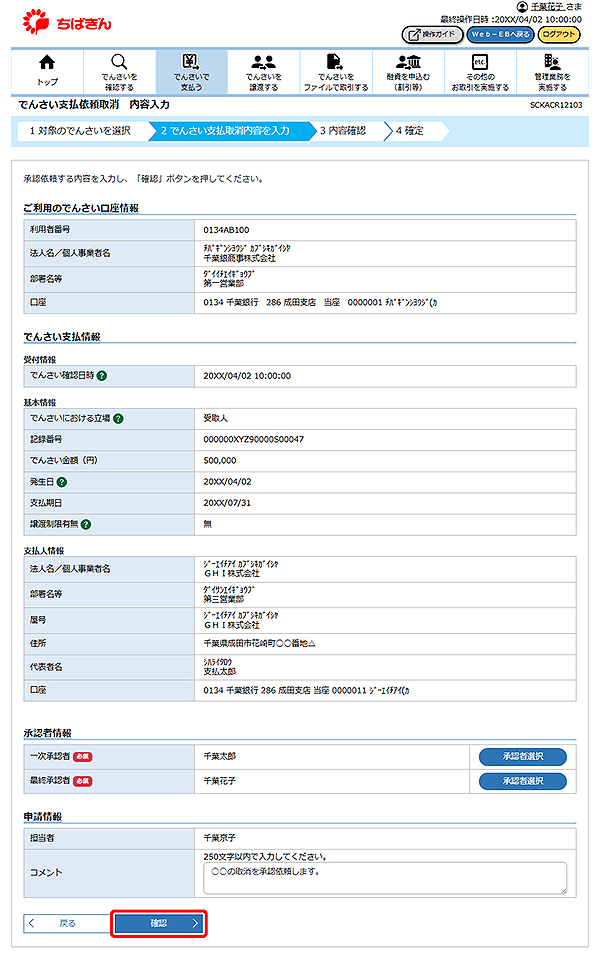Click 第一営業部 department value
The image size is (600, 959).
click(224, 284)
